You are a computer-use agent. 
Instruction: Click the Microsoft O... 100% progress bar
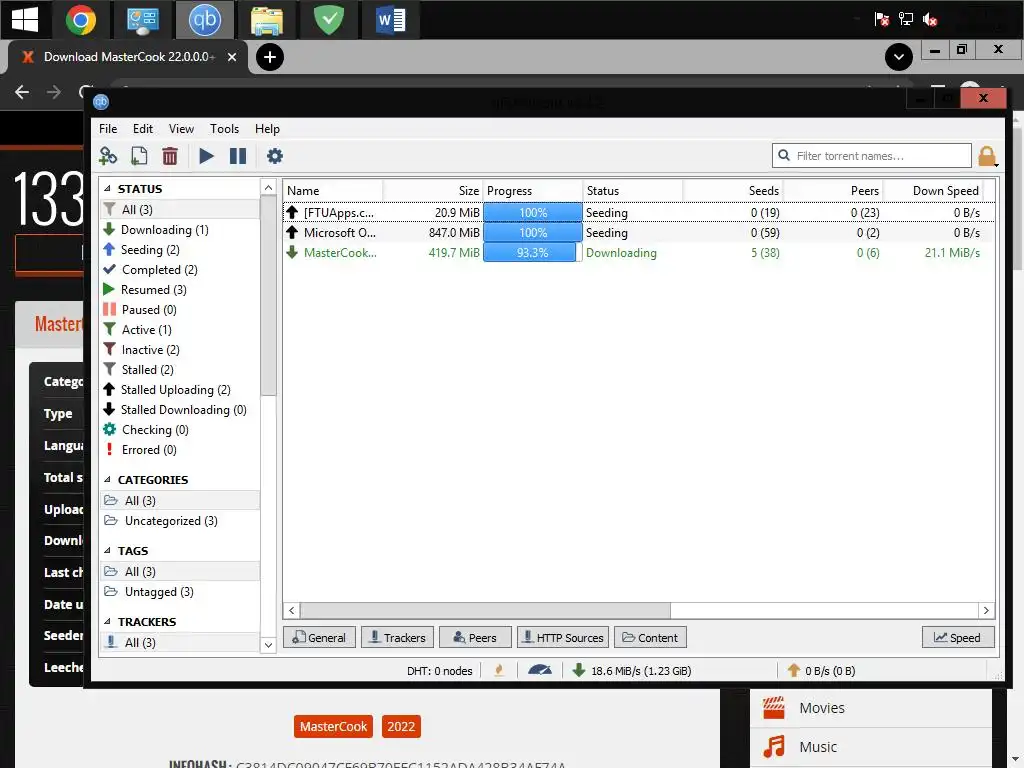[532, 233]
